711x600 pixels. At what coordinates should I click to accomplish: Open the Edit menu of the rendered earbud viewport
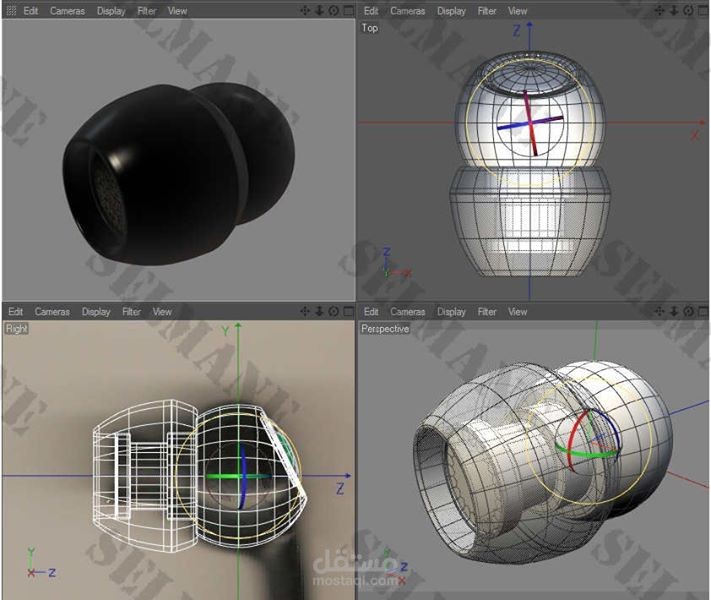(x=30, y=11)
